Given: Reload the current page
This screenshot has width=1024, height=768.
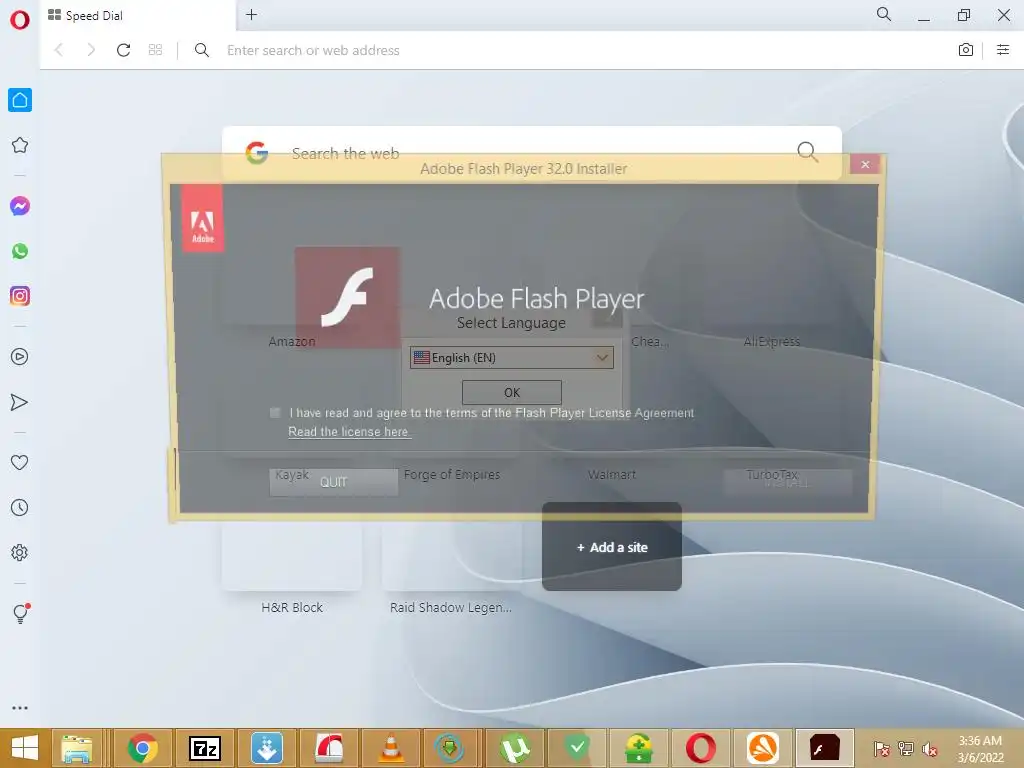Looking at the screenshot, I should pyautogui.click(x=123, y=50).
